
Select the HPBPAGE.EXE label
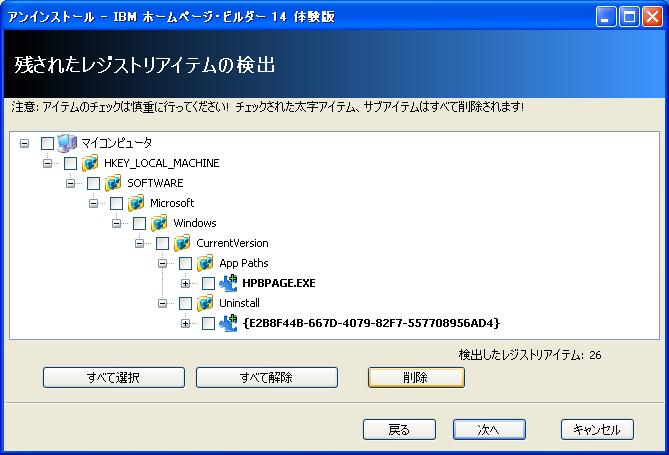(279, 283)
